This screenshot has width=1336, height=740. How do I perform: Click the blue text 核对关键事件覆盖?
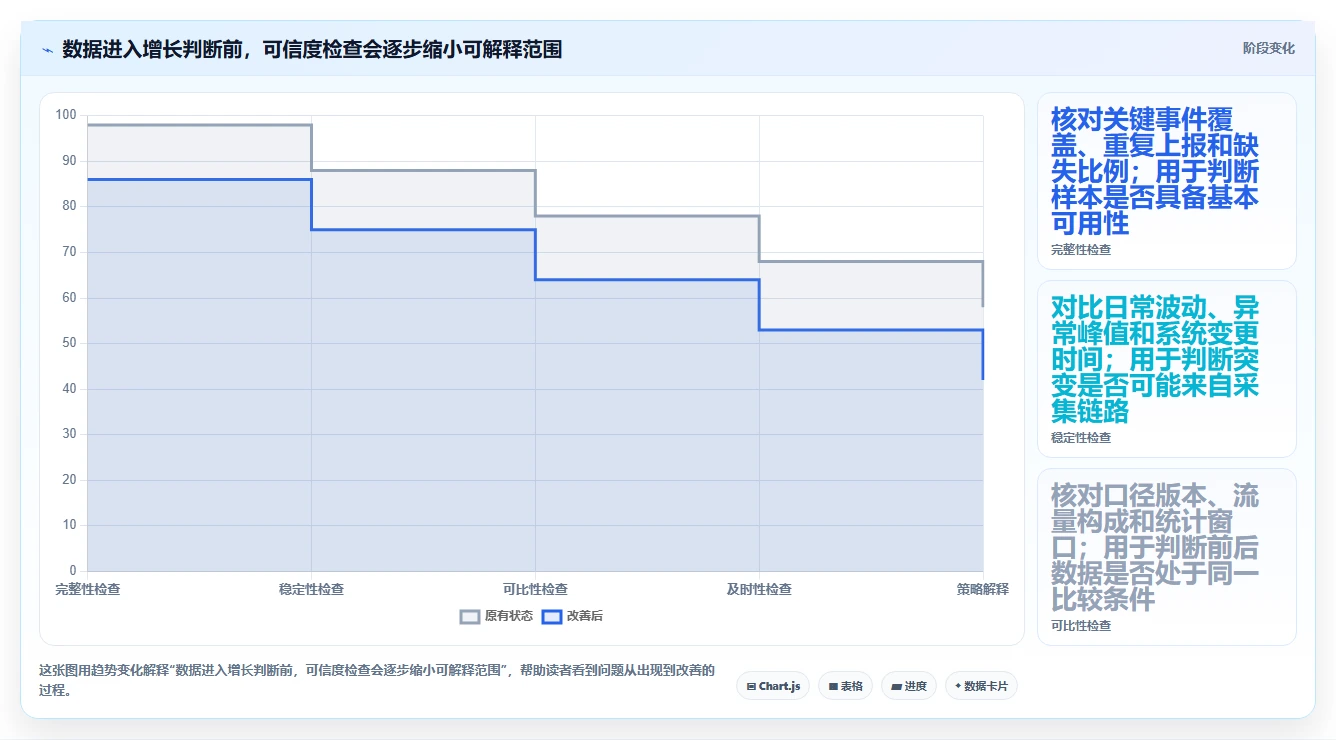coord(1155,171)
